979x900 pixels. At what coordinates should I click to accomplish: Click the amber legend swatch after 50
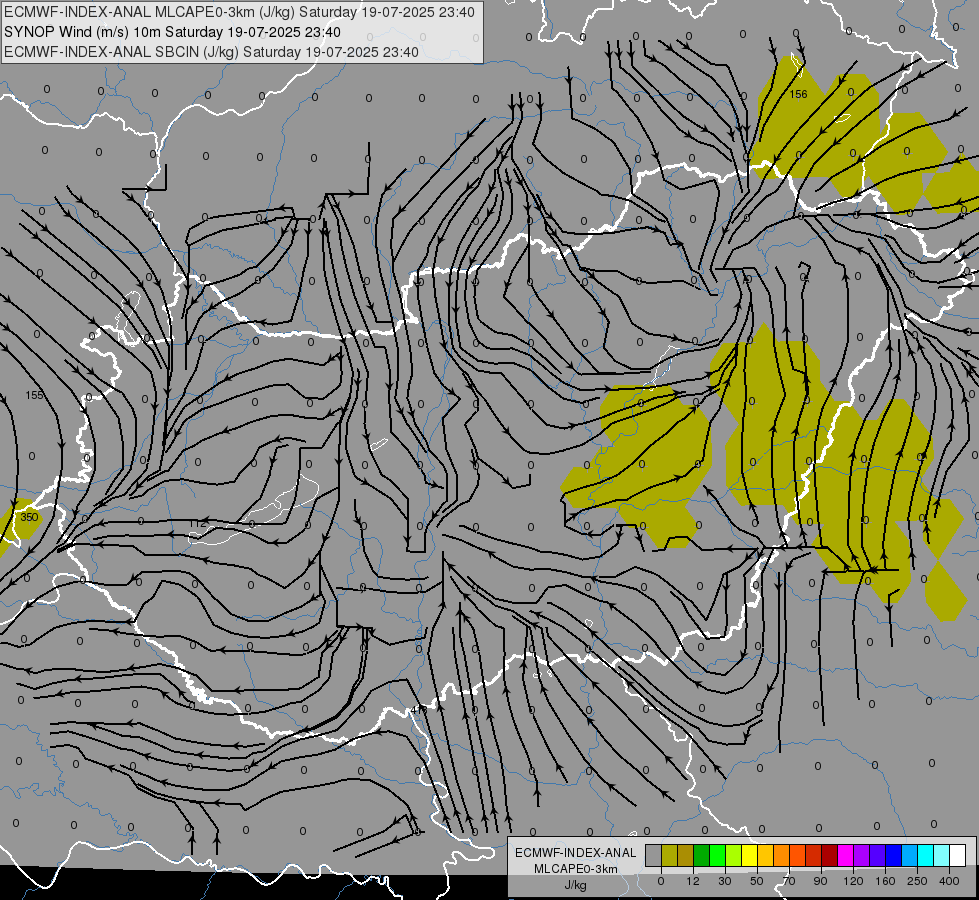click(x=766, y=855)
